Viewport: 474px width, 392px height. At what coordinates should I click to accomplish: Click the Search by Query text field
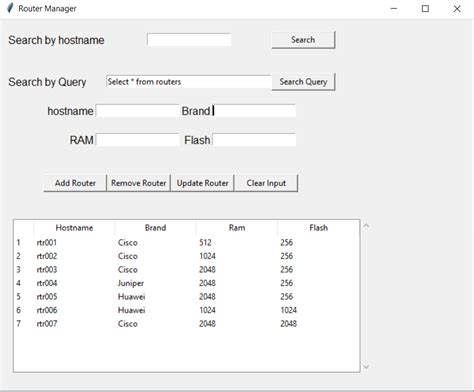[189, 82]
